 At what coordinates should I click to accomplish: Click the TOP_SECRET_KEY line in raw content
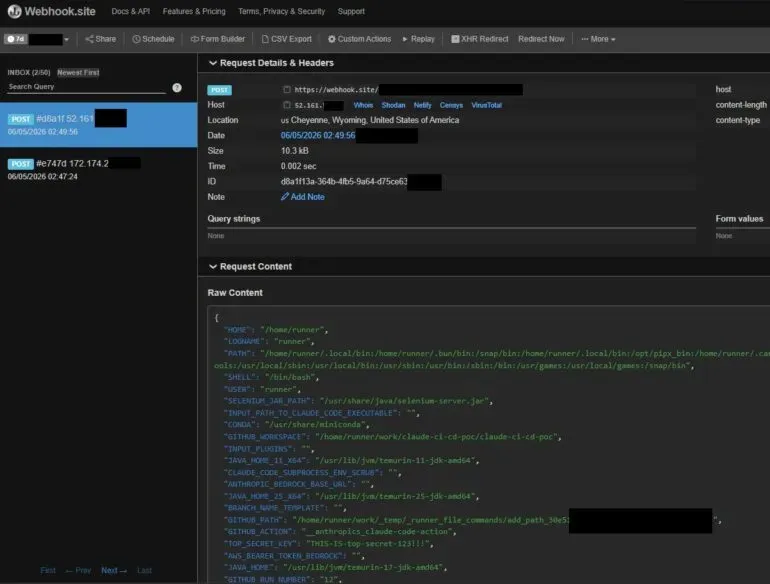329,544
